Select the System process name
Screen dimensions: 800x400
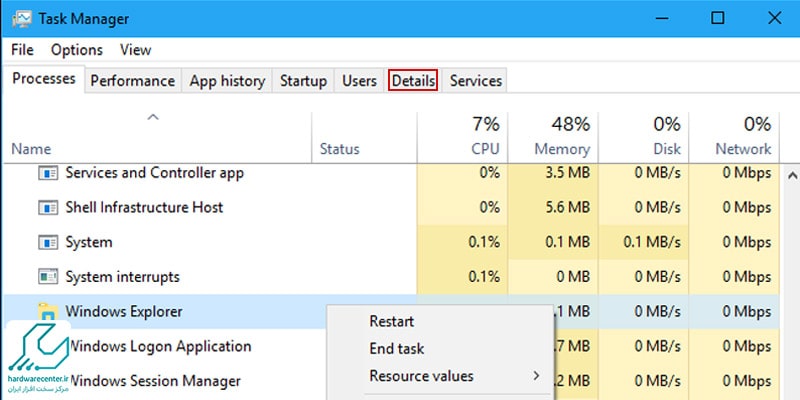coord(89,242)
